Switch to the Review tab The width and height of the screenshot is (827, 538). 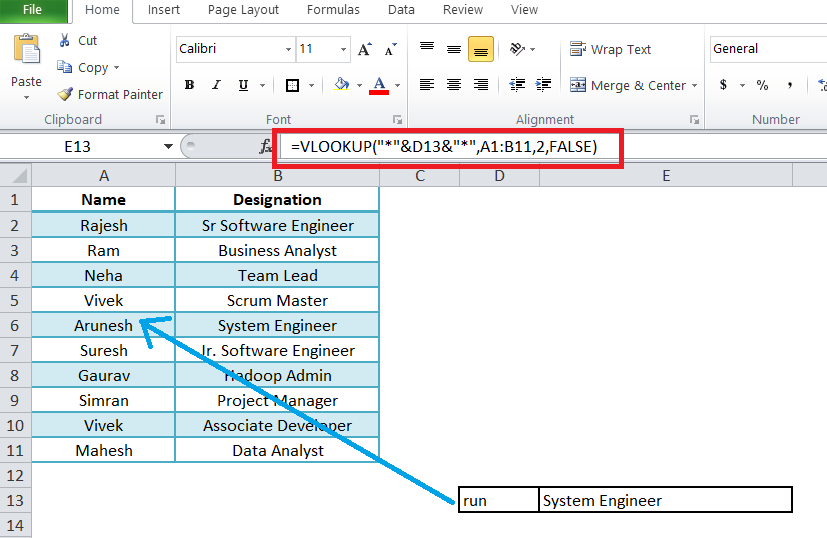[x=463, y=10]
